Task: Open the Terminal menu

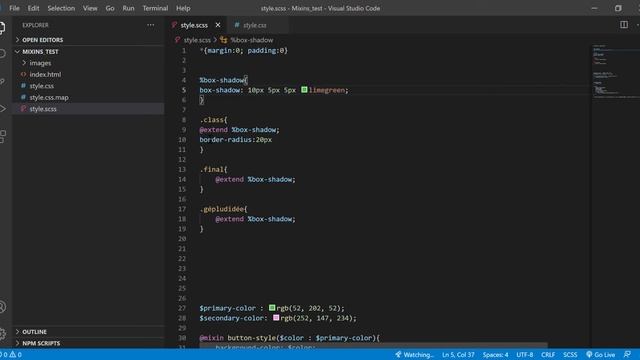Action: click(x=155, y=8)
